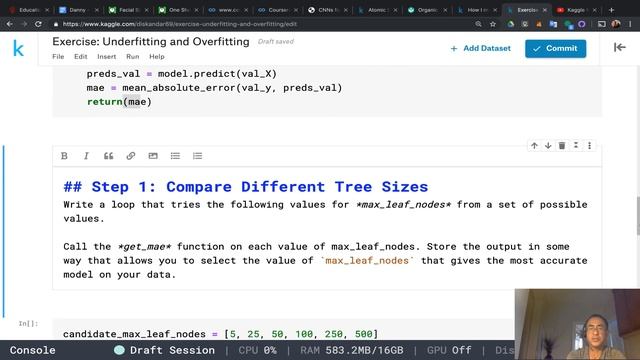
Task: Open the File menu
Action: point(58,57)
